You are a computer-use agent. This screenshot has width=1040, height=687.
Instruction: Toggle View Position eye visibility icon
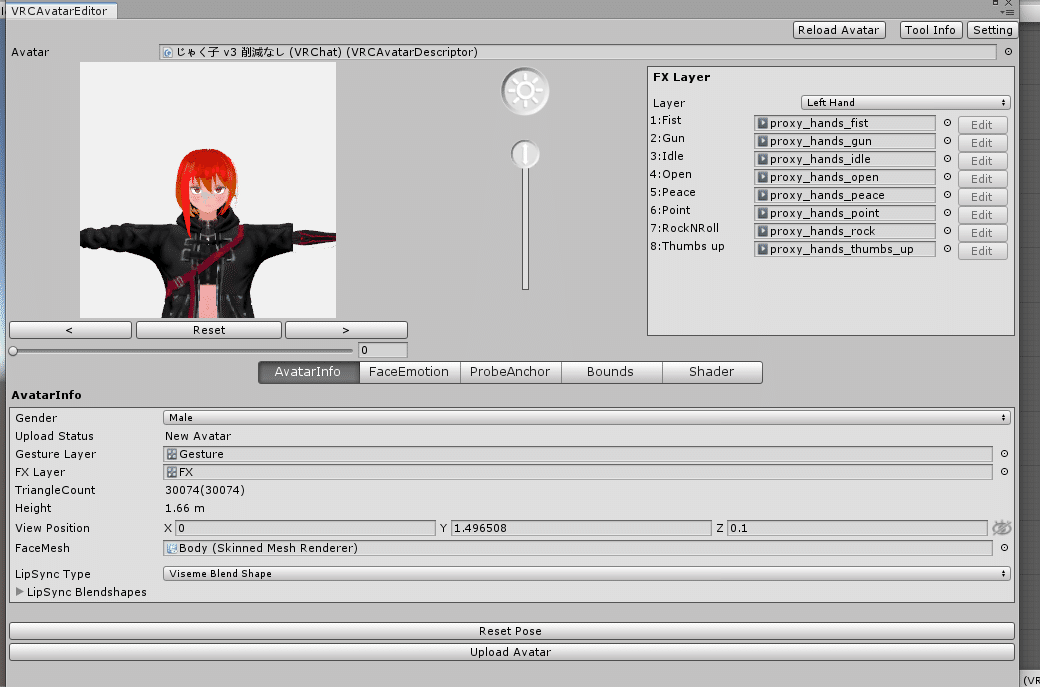click(1002, 528)
